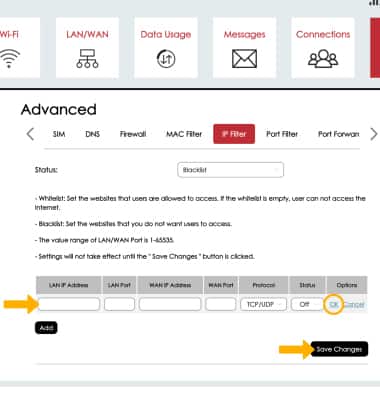Screen dimensions: 380x400
Task: Switch to the MAC Filter tab
Action: pyautogui.click(x=184, y=134)
